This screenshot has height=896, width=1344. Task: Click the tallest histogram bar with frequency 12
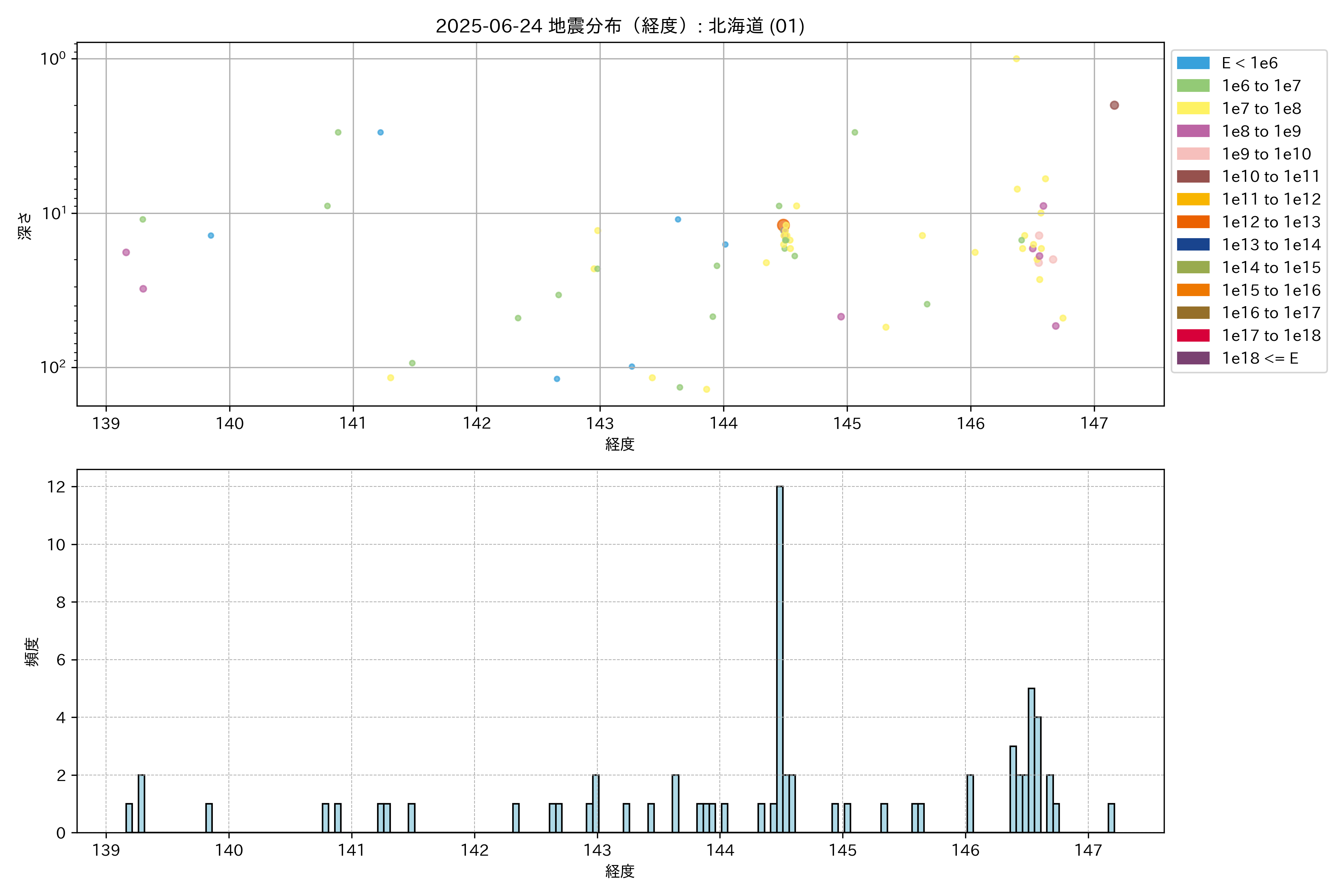click(x=780, y=657)
